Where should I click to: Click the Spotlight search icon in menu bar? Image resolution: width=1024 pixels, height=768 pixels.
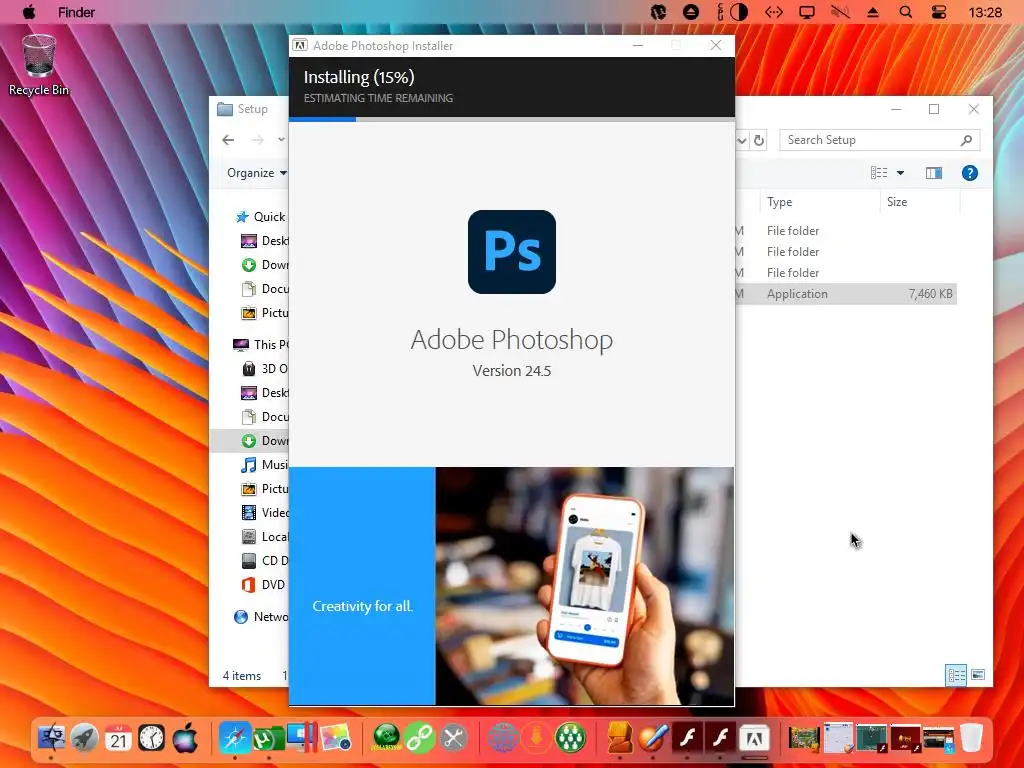(x=905, y=12)
